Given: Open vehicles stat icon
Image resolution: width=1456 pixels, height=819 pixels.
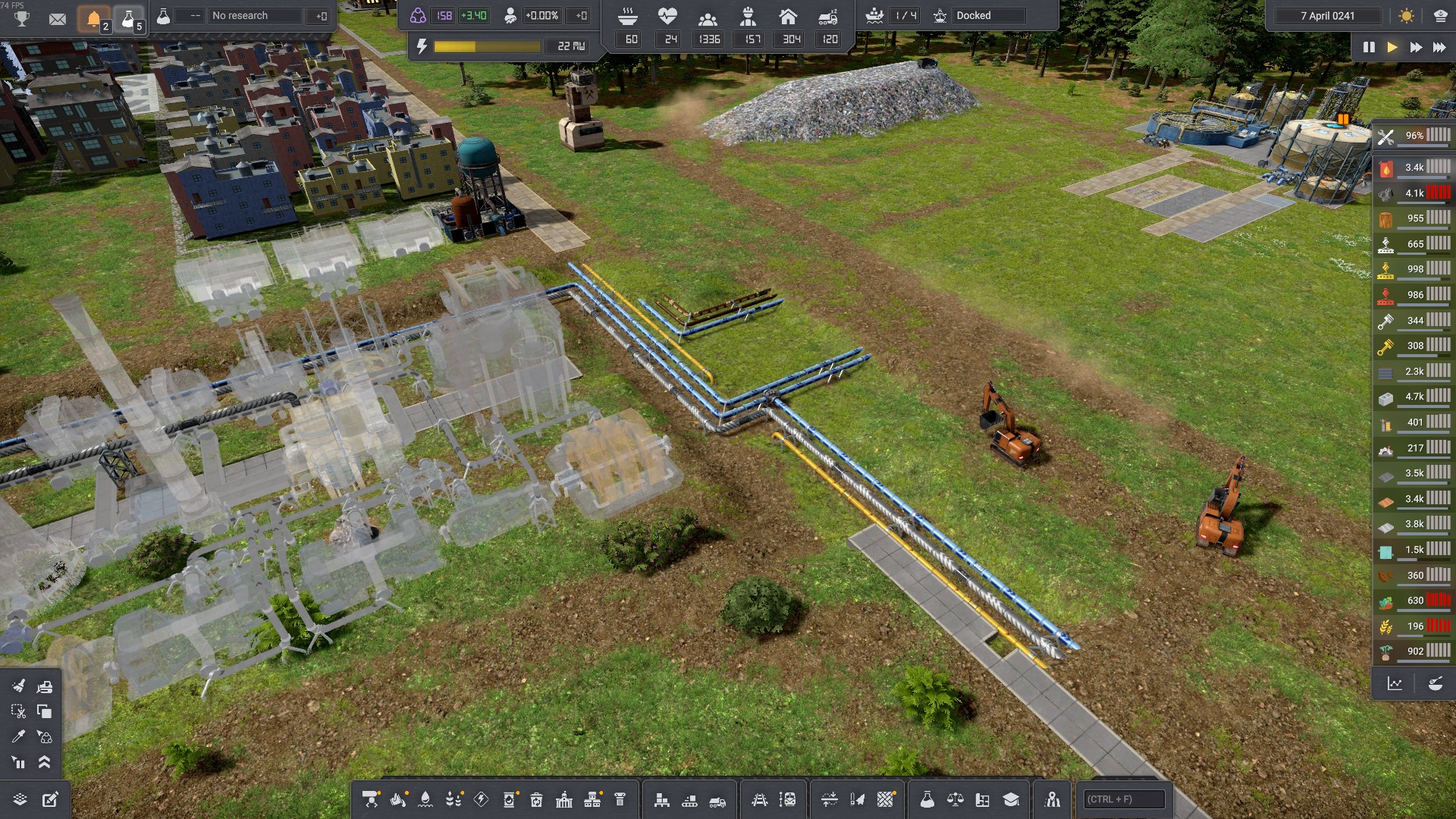Looking at the screenshot, I should (x=828, y=16).
